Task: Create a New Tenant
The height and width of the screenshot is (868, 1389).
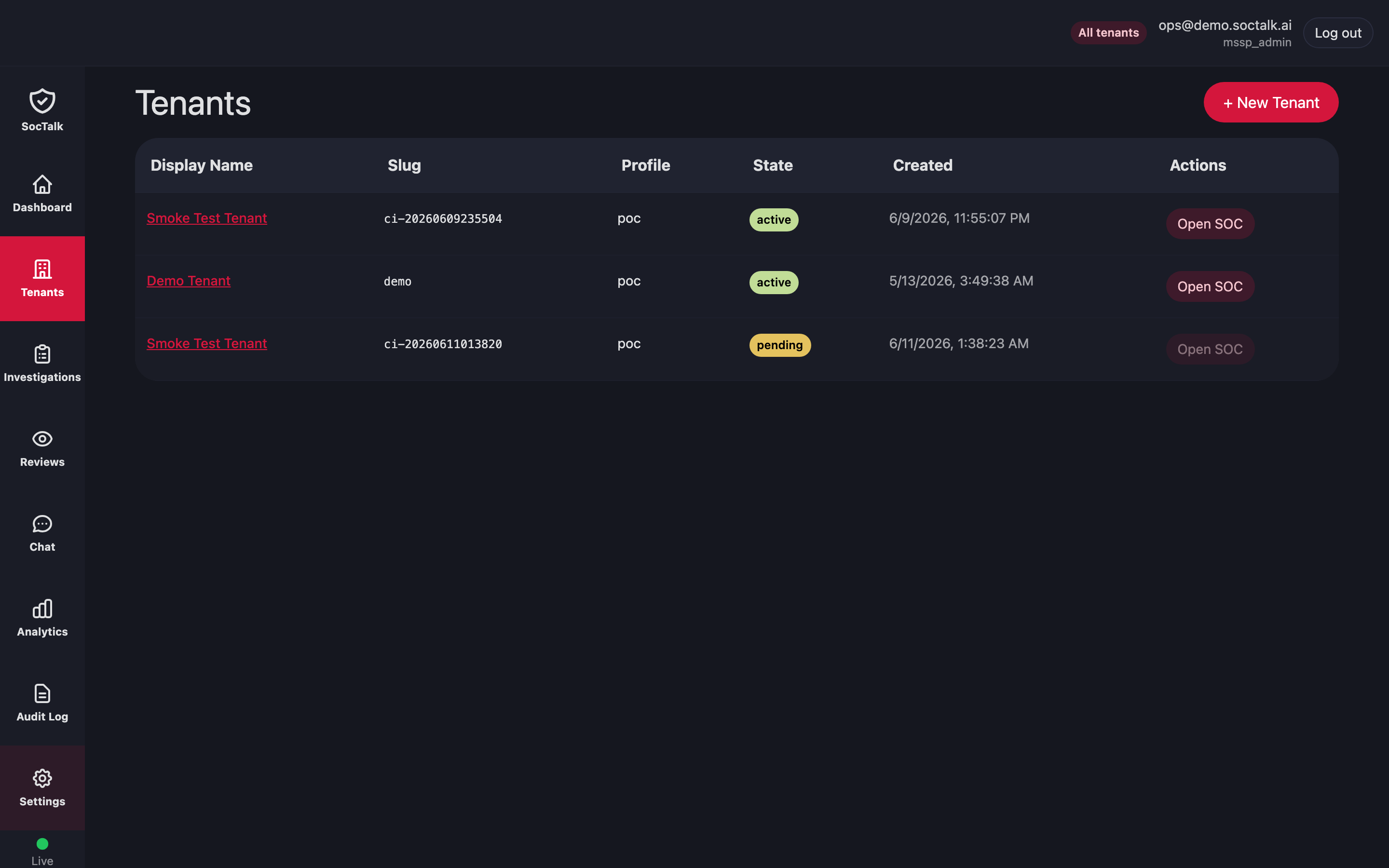Action: click(x=1271, y=102)
